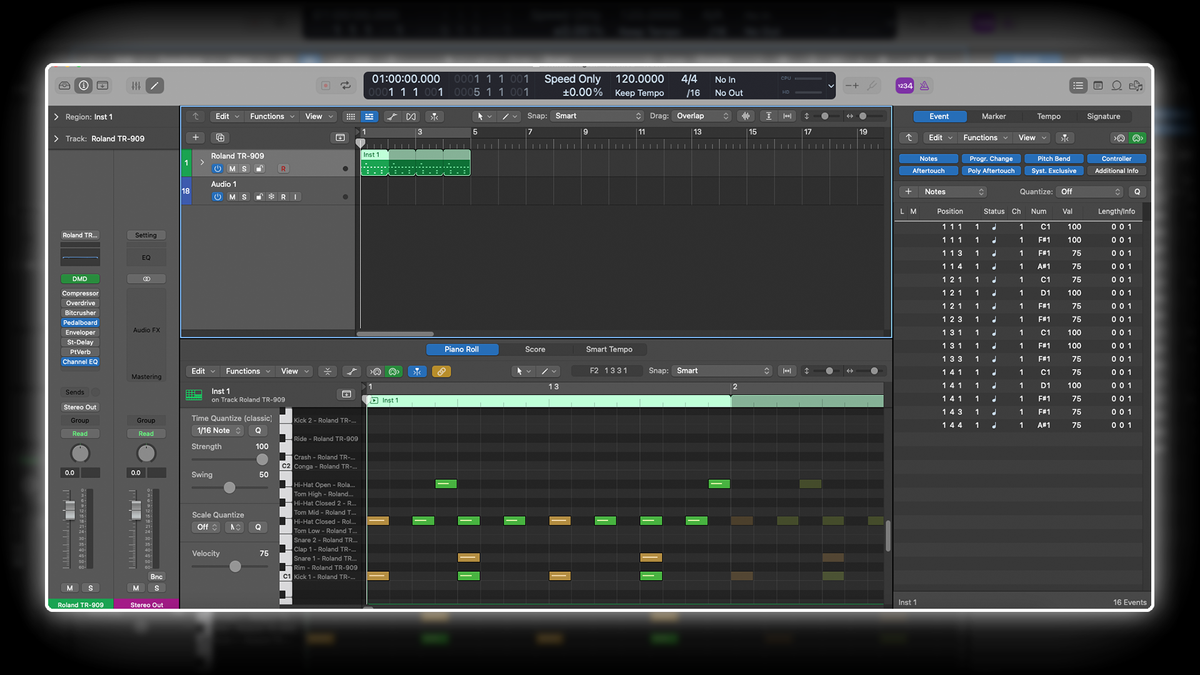Switch to the Signature list tab
This screenshot has height=675, width=1200.
click(1104, 116)
